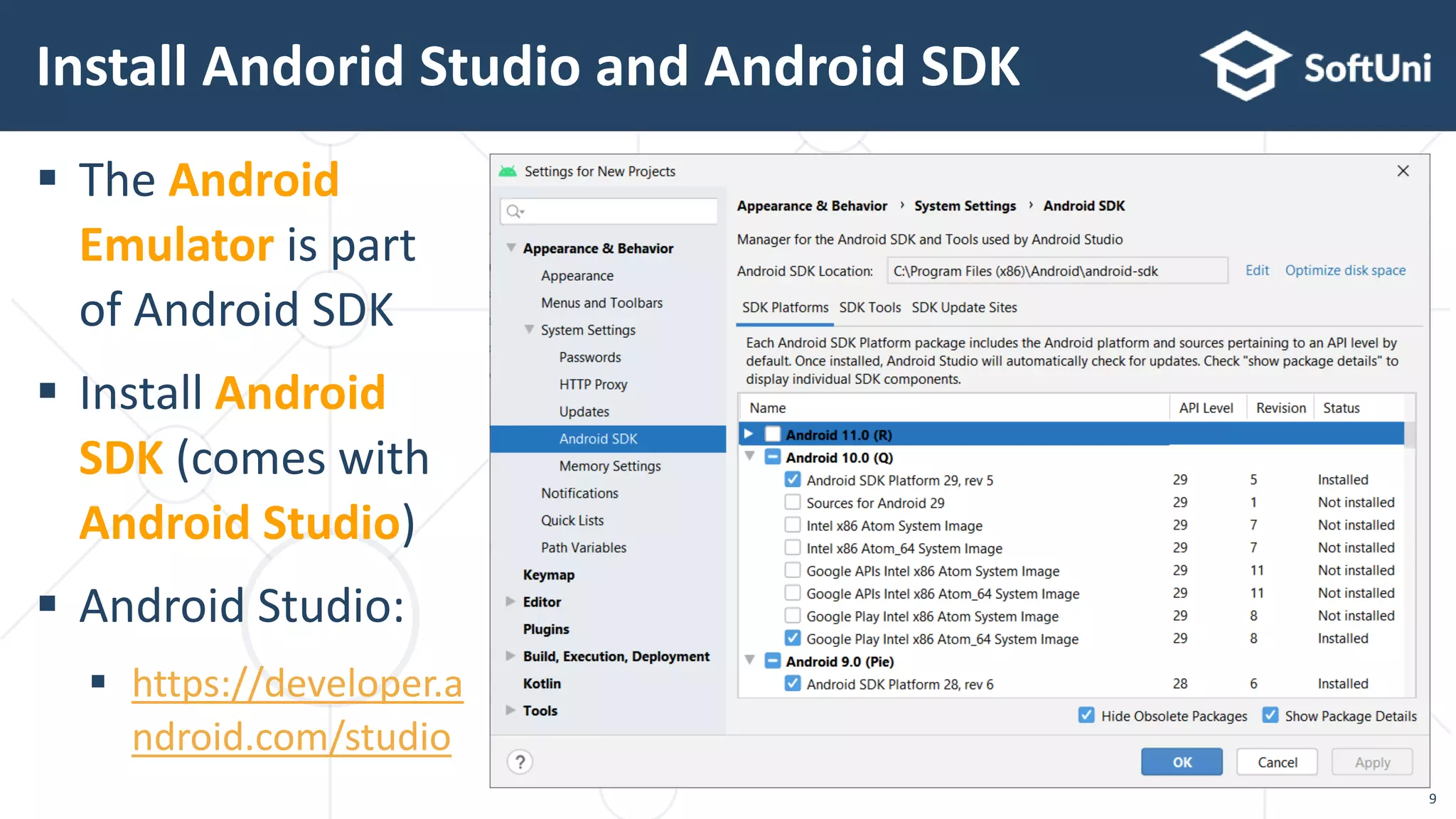Open the SDK Update Sites tab

tap(964, 308)
